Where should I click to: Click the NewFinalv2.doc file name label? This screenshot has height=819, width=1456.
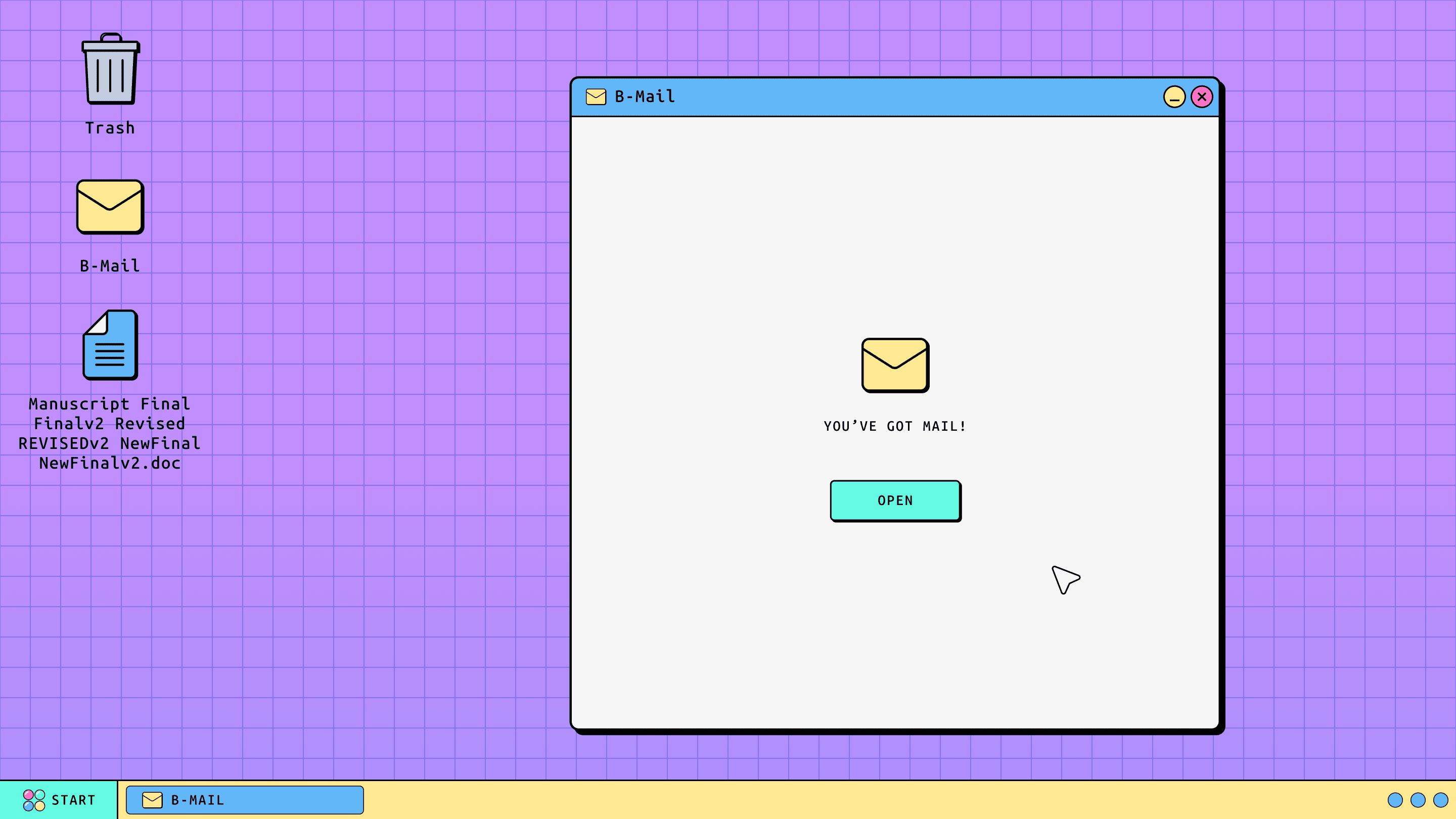(x=110, y=463)
